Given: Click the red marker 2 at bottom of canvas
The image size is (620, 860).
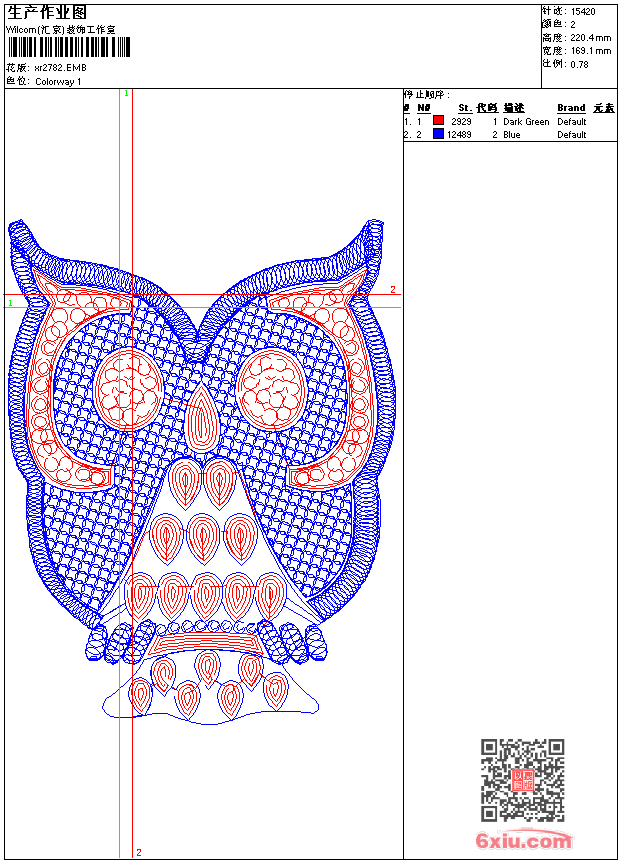Looking at the screenshot, I should pos(138,852).
